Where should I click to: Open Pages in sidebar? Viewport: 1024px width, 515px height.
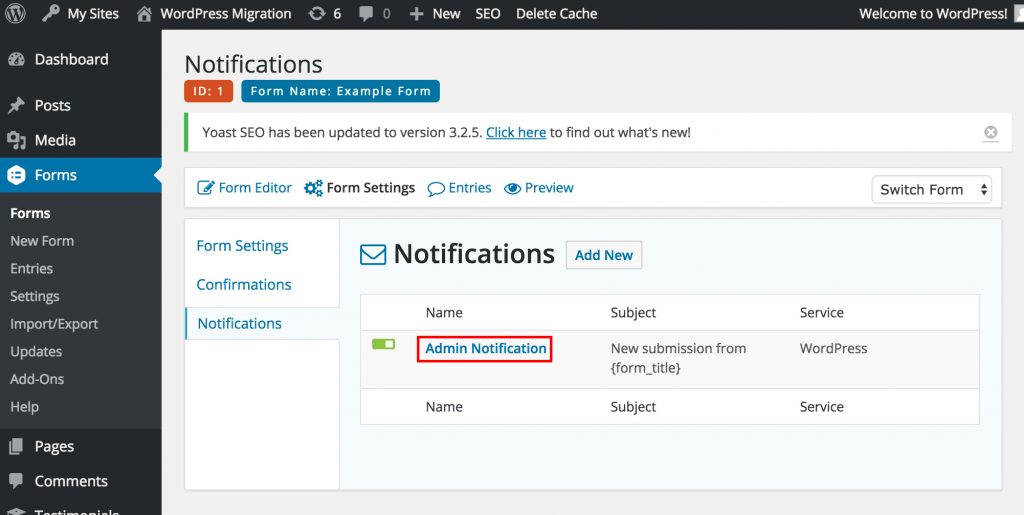(x=54, y=446)
